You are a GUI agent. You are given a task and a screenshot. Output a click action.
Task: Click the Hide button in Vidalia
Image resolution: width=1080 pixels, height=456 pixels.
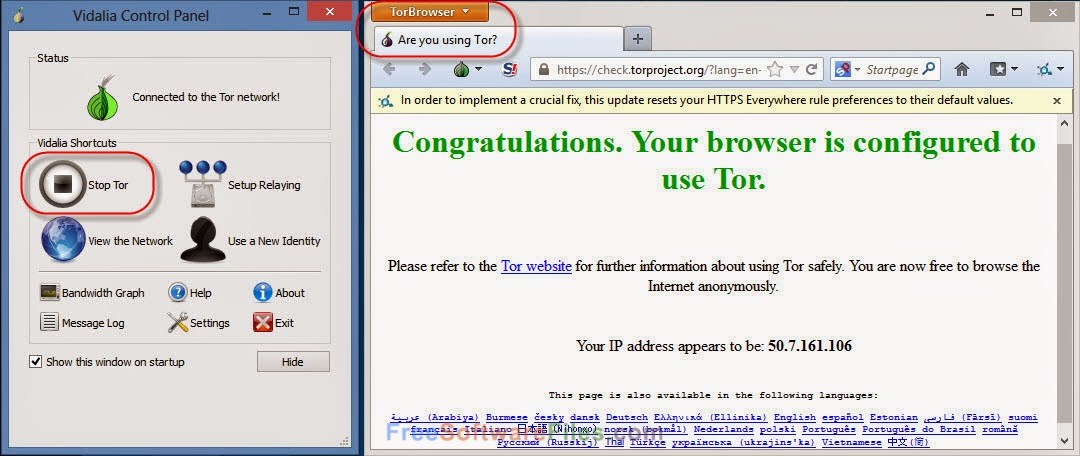[x=293, y=362]
